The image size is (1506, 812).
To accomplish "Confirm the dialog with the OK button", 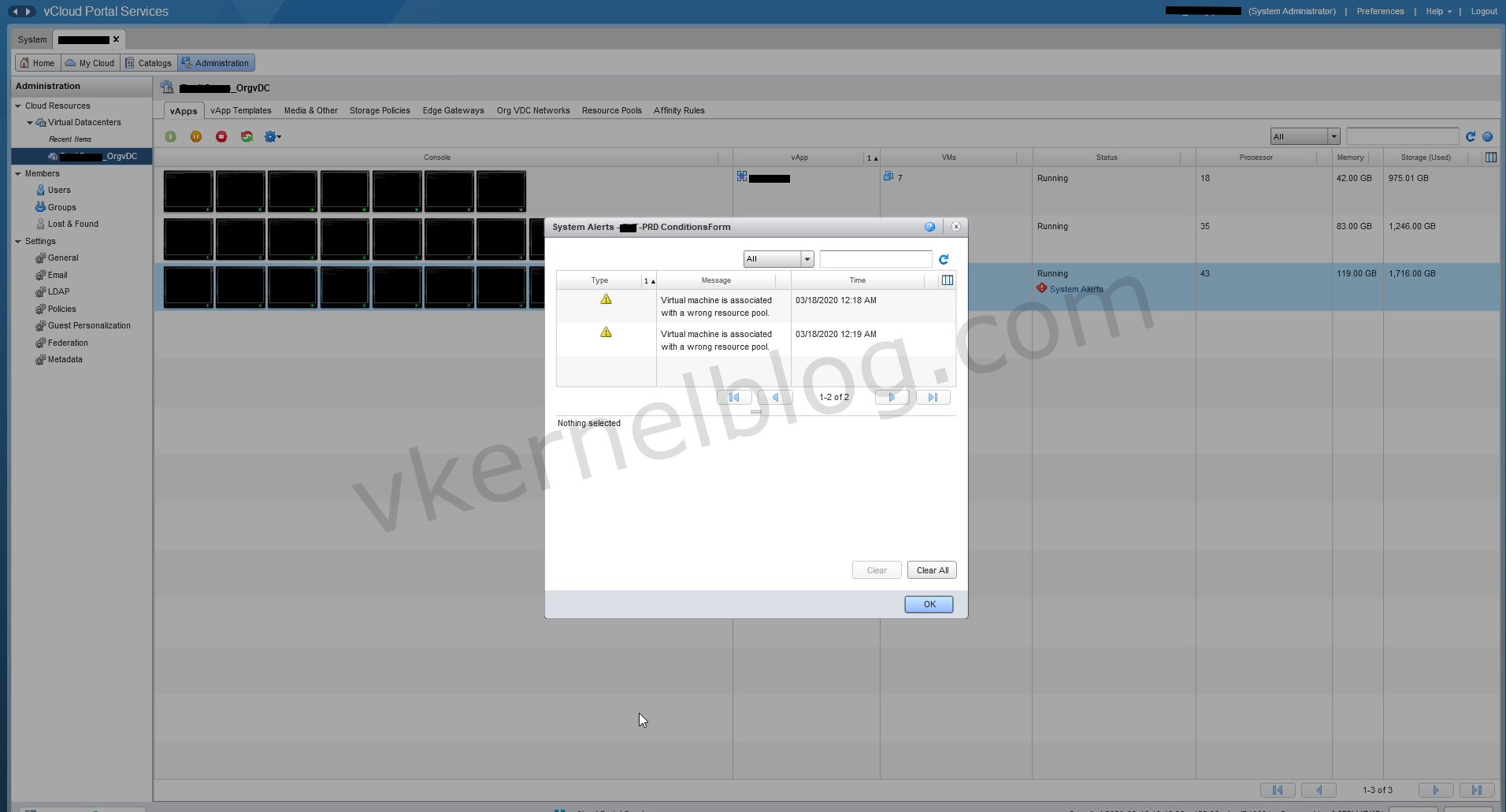I will click(x=928, y=604).
